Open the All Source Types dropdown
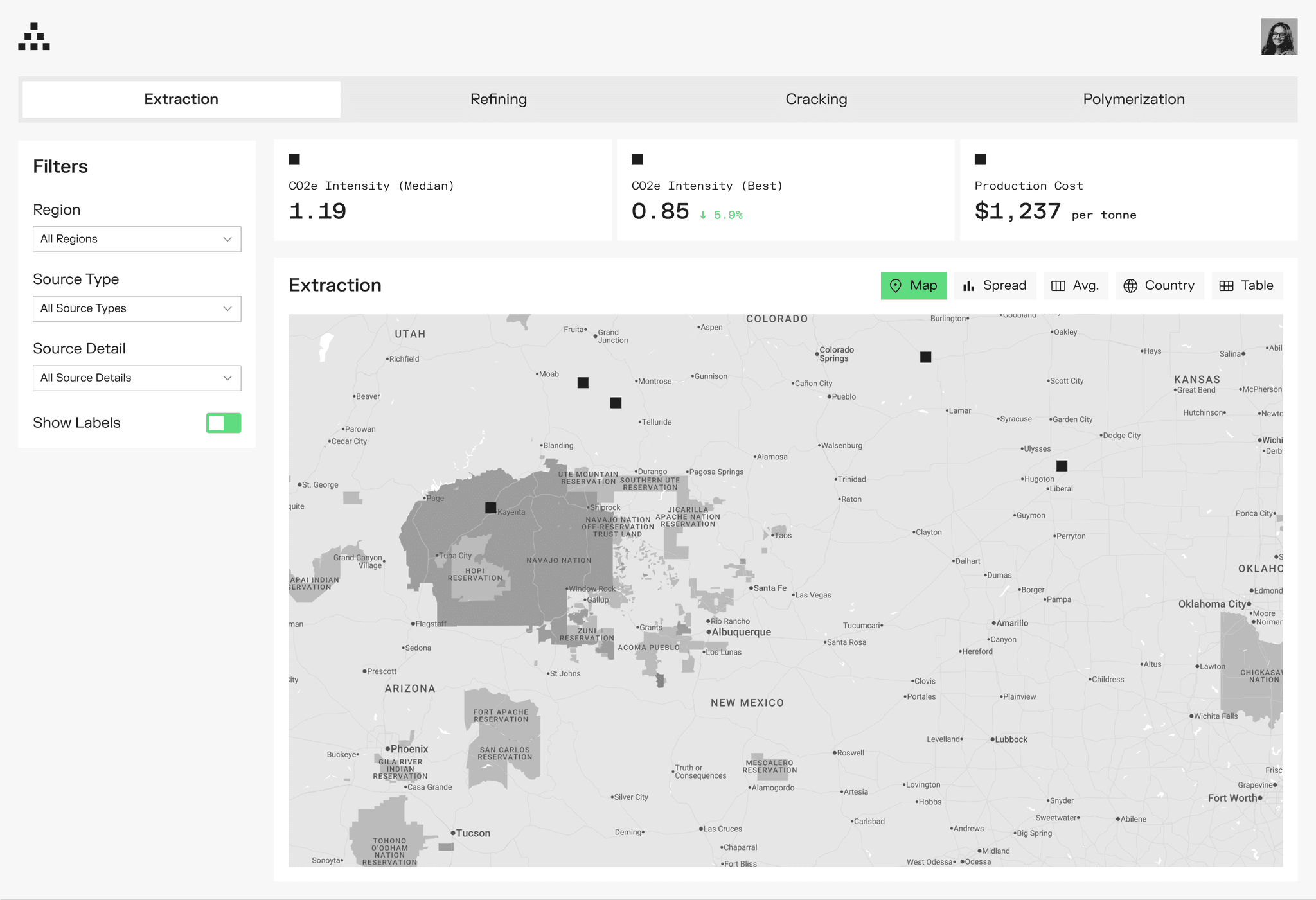 point(137,308)
